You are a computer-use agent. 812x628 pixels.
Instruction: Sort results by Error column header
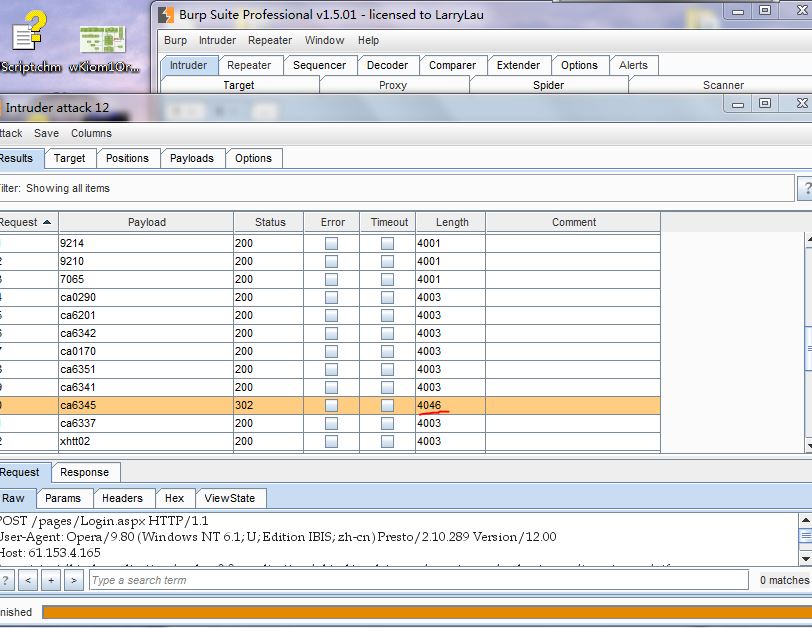tap(332, 222)
